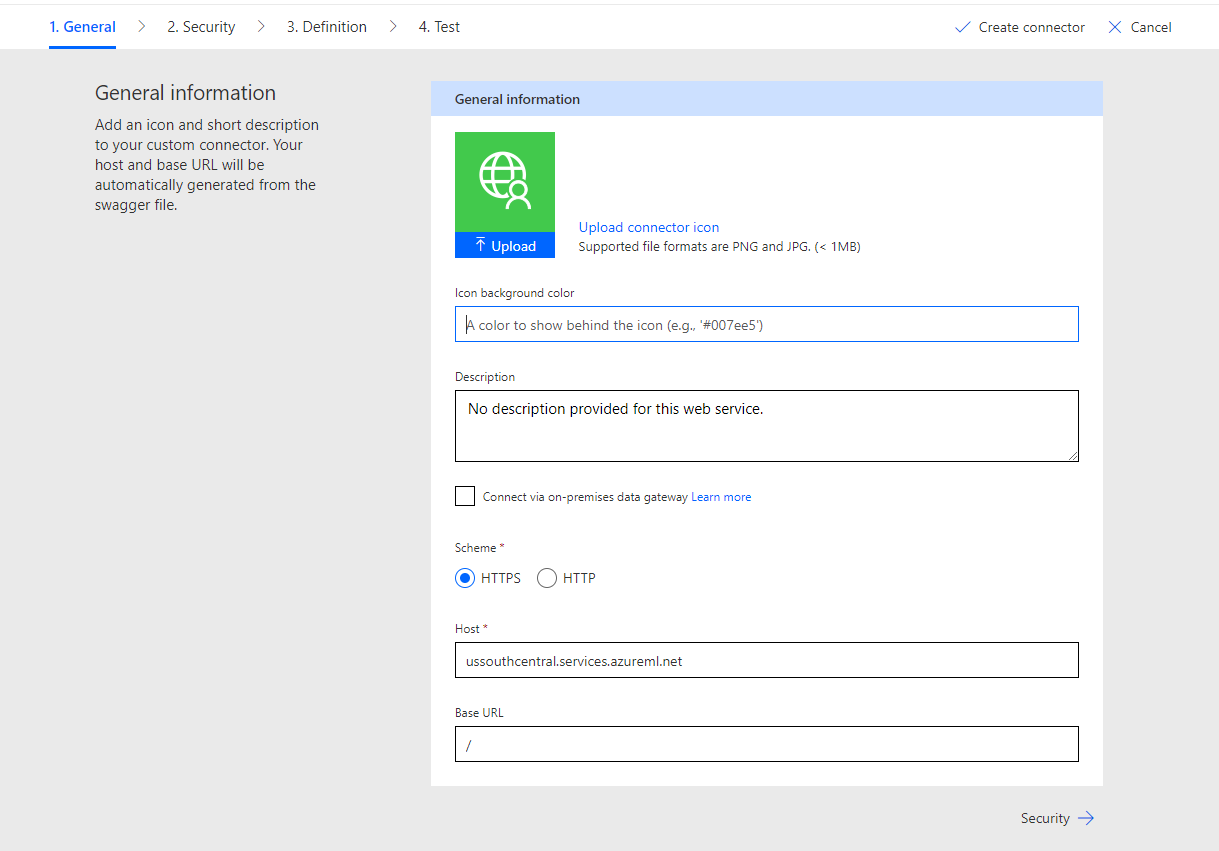Click inside the Host input field
The width and height of the screenshot is (1219, 851).
(766, 660)
